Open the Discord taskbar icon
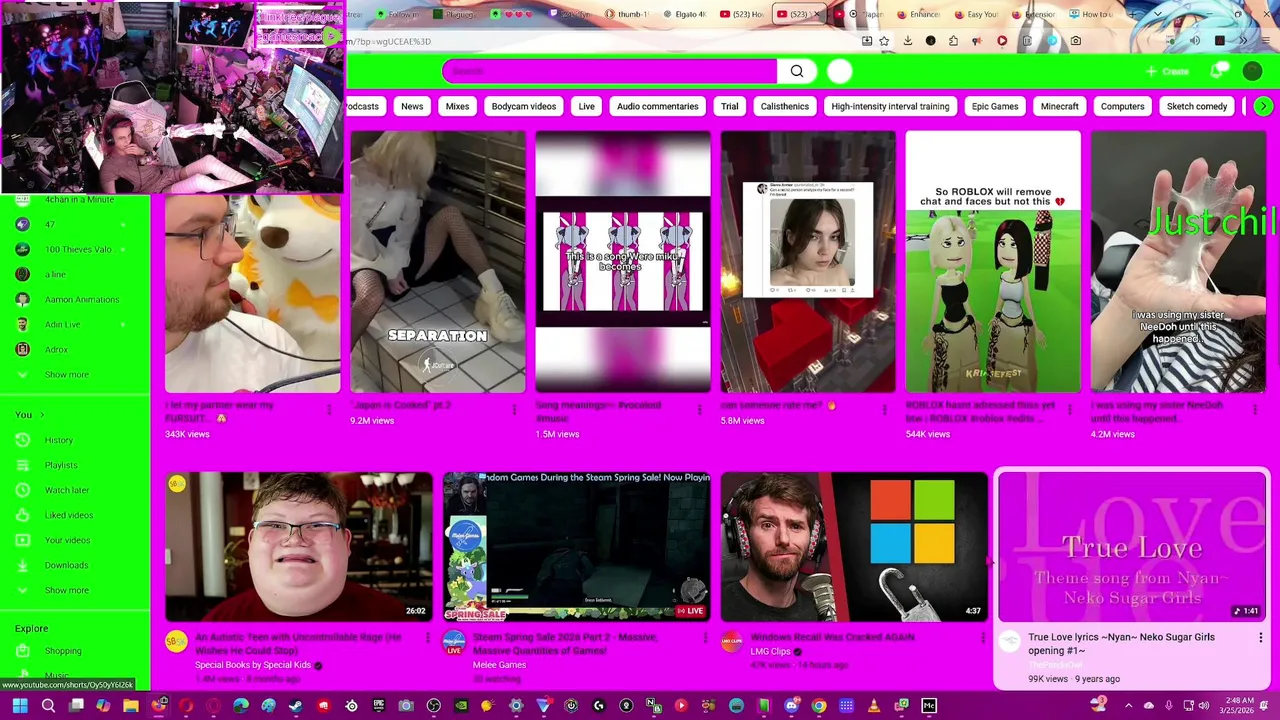Screen dimensions: 1280x720 click(x=791, y=706)
